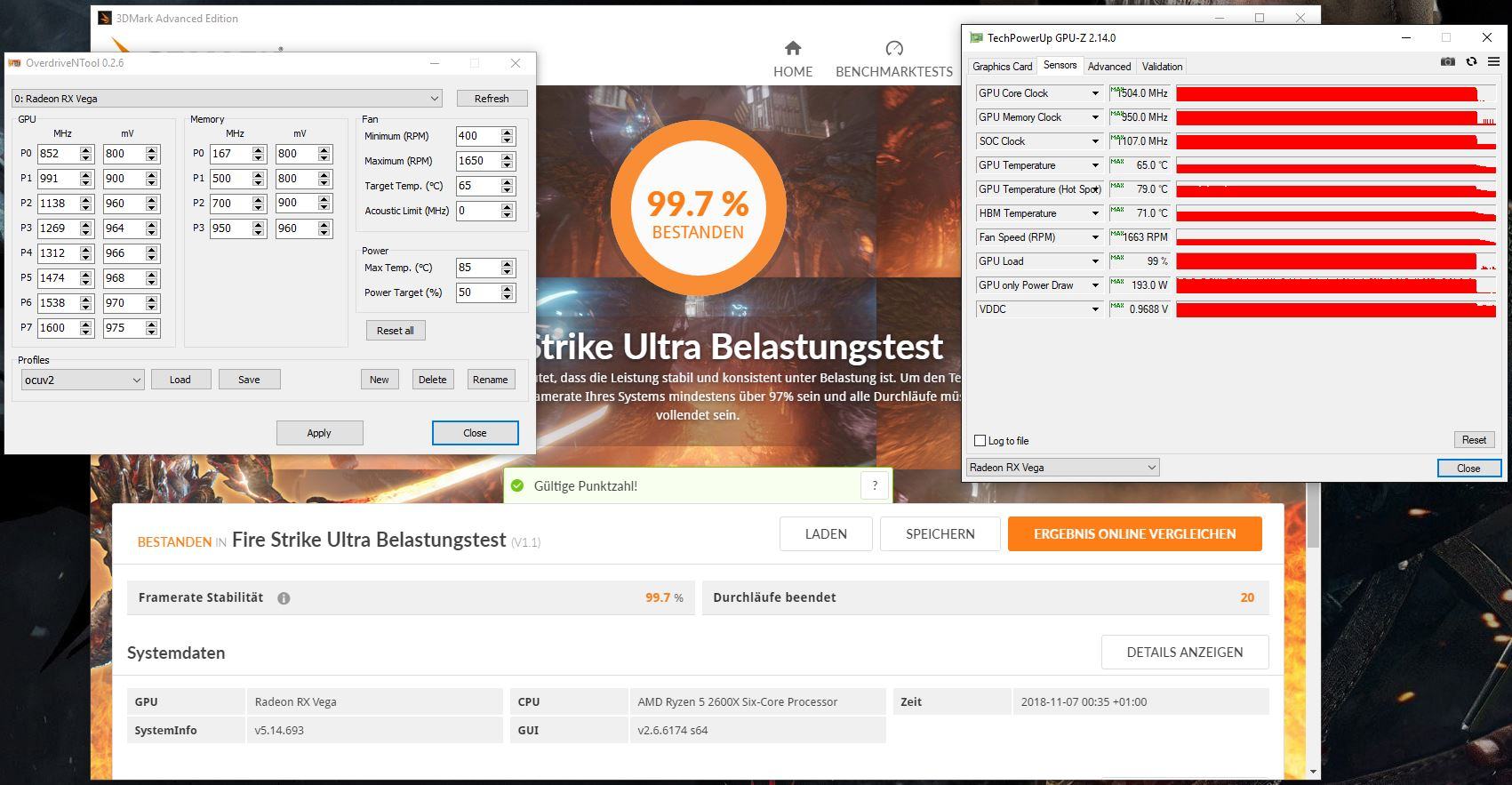Image resolution: width=1512 pixels, height=785 pixels.
Task: Open the ocuv2 profiles dropdown
Action: (82, 380)
